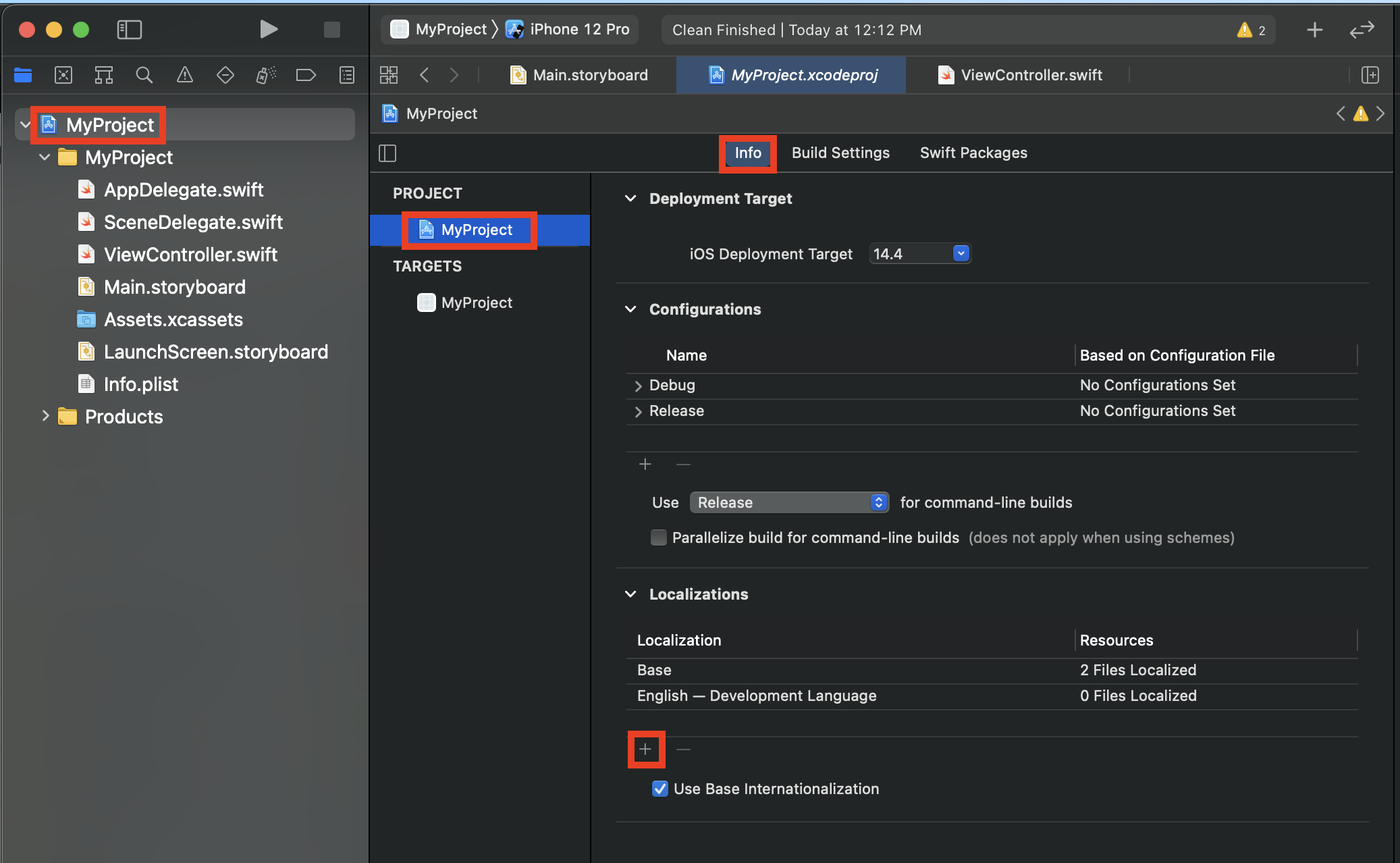Viewport: 1400px width, 863px height.
Task: Uncheck Use Base Internationalization
Action: [x=659, y=789]
